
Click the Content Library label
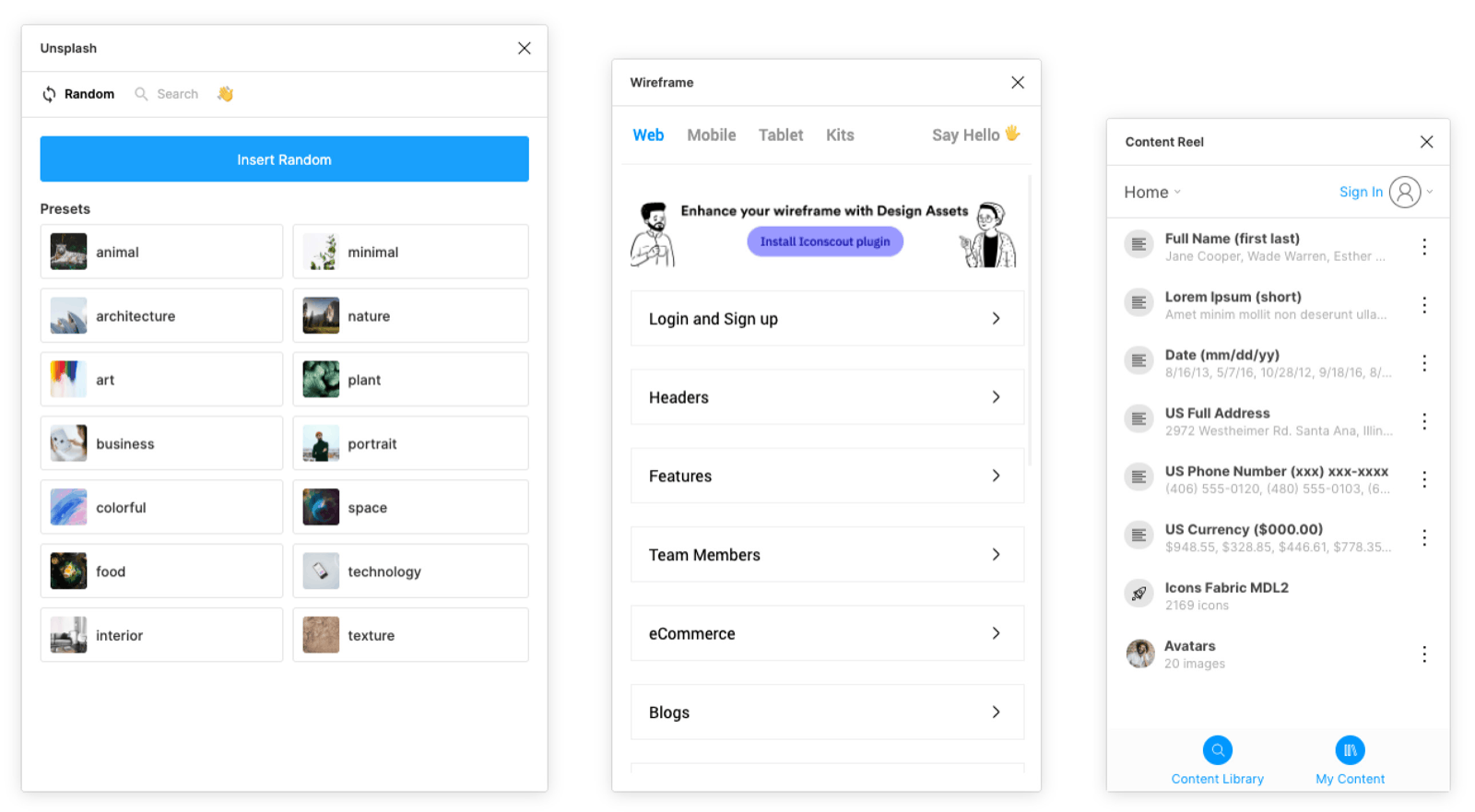coord(1218,780)
